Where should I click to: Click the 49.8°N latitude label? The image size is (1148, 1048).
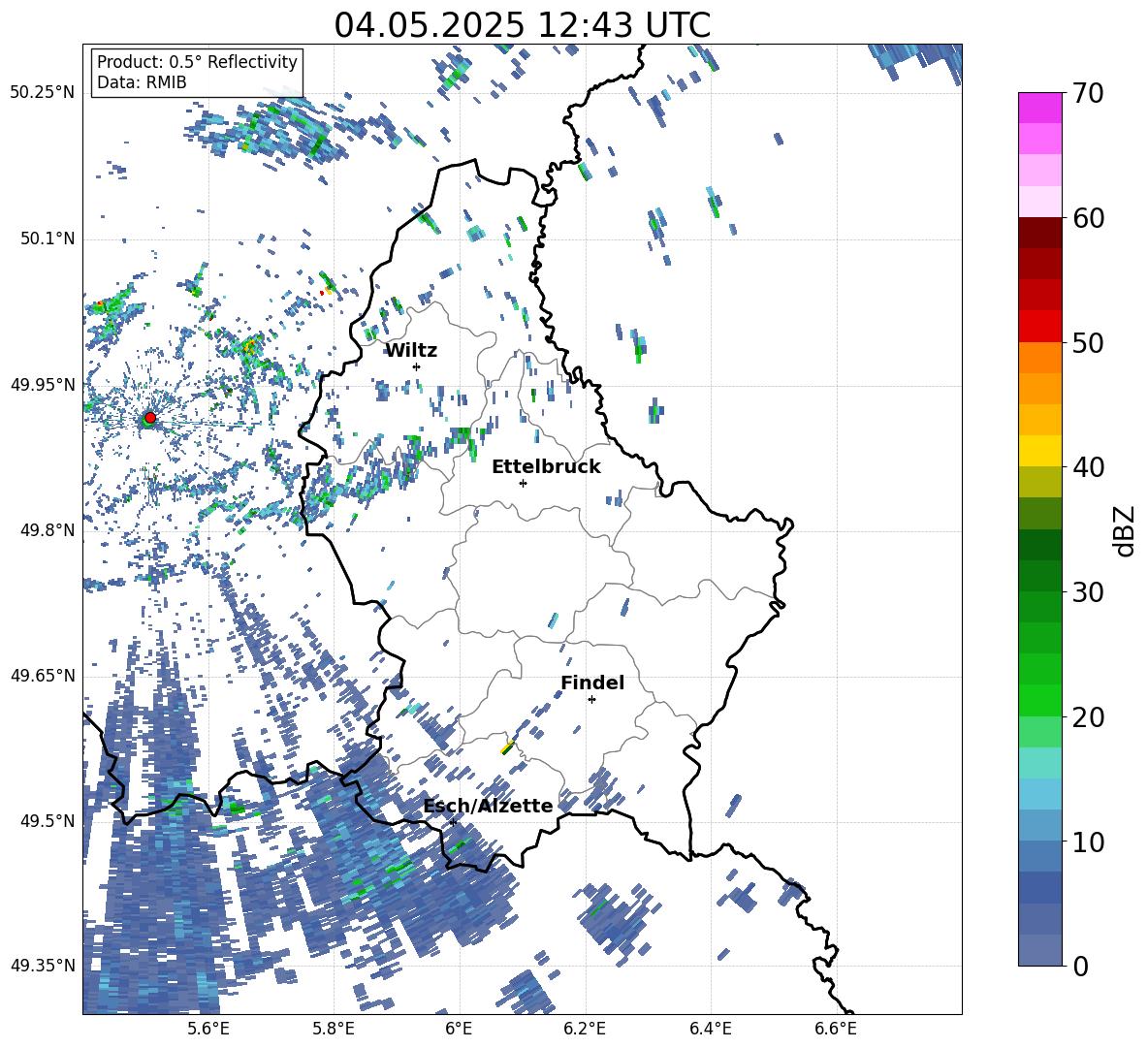tap(48, 530)
